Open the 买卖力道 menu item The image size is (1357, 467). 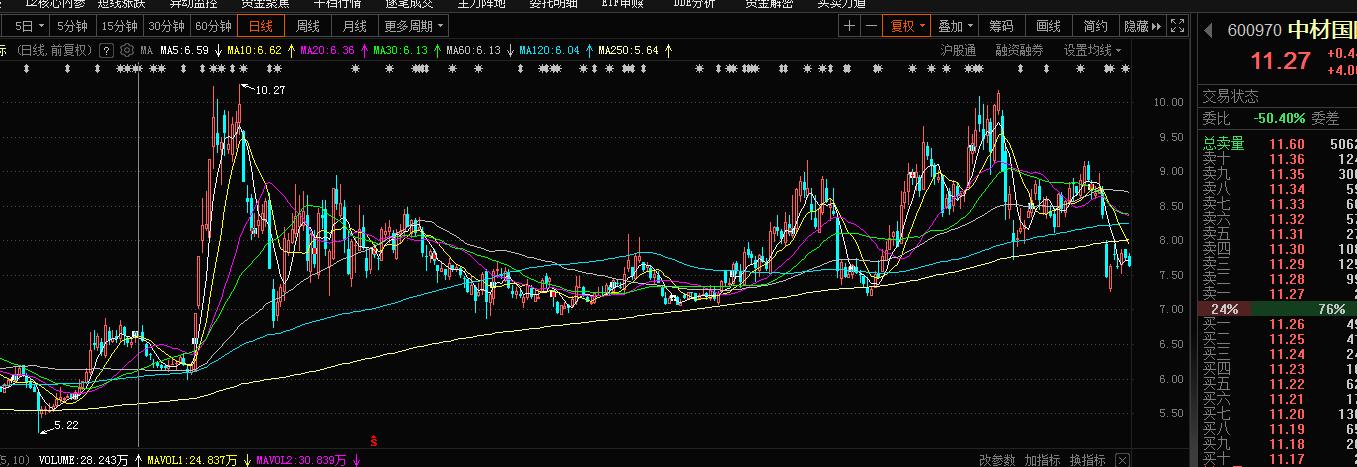(x=841, y=4)
